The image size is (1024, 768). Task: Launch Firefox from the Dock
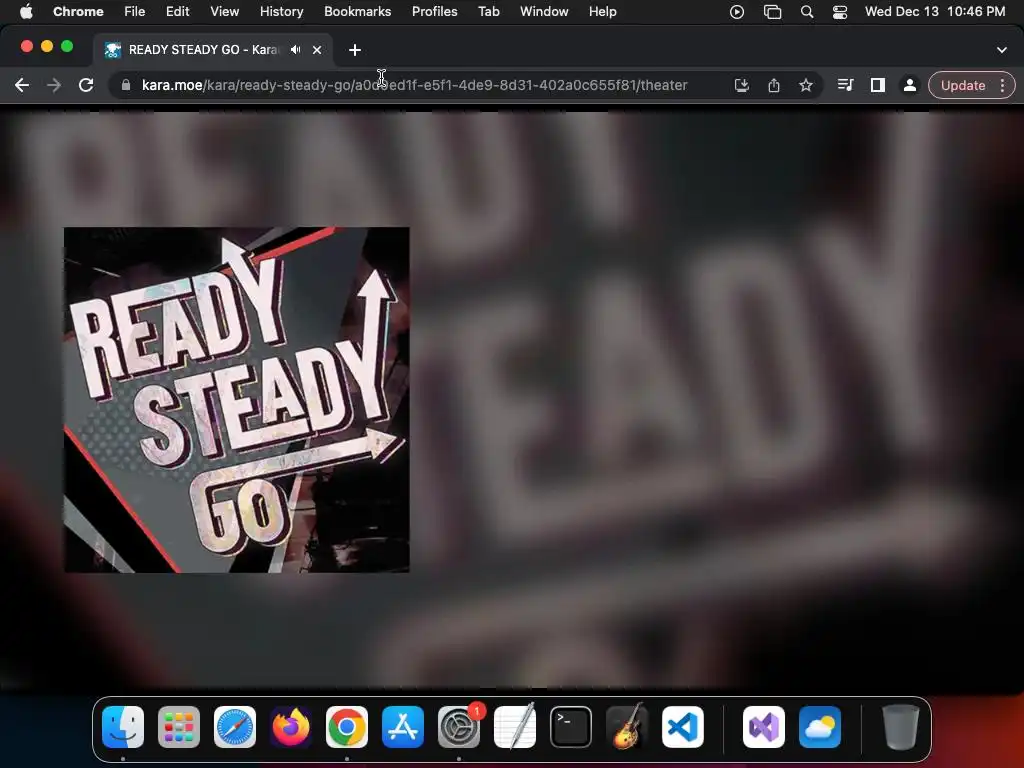[x=291, y=727]
